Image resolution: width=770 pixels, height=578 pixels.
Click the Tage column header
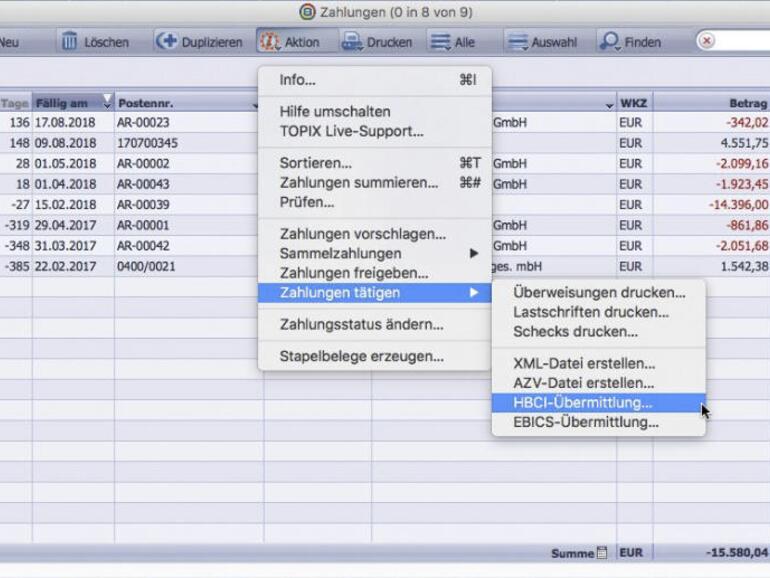coord(15,103)
